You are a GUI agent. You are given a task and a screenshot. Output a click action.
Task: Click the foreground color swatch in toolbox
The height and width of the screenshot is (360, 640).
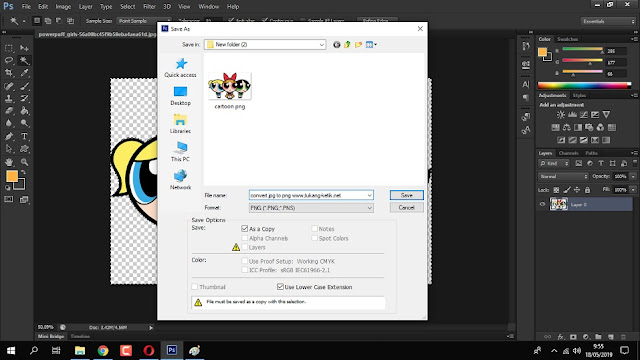[12, 176]
